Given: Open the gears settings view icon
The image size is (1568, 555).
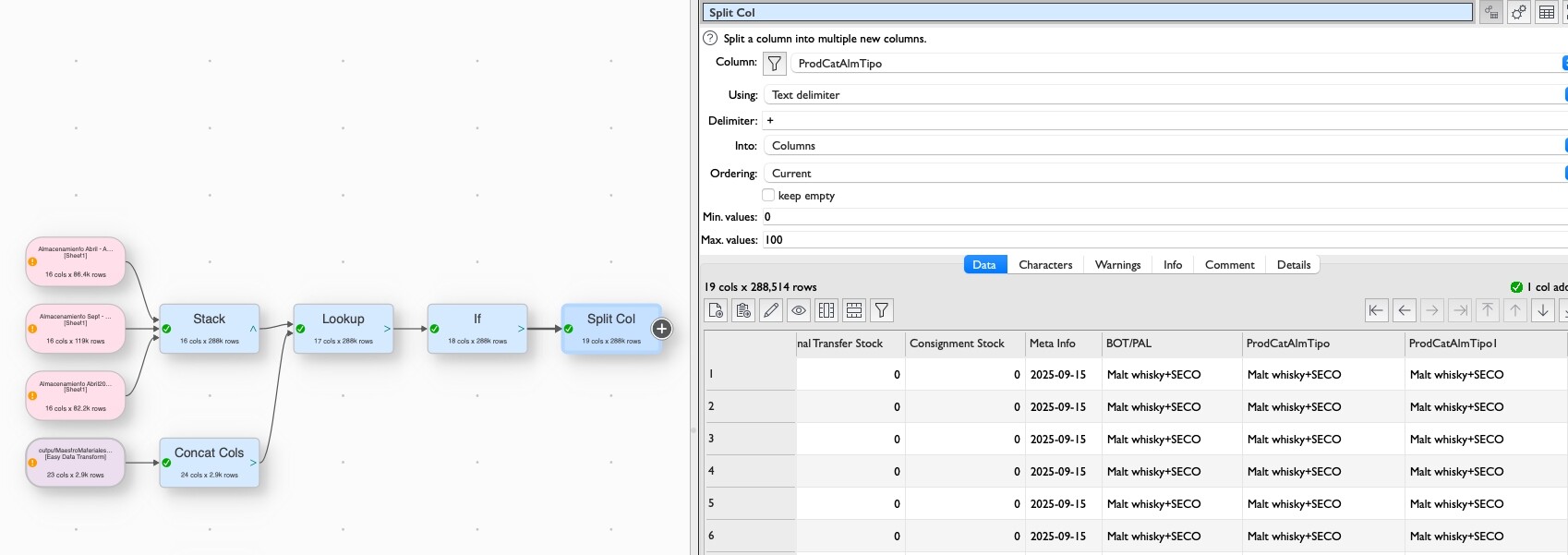Looking at the screenshot, I should click(1519, 13).
